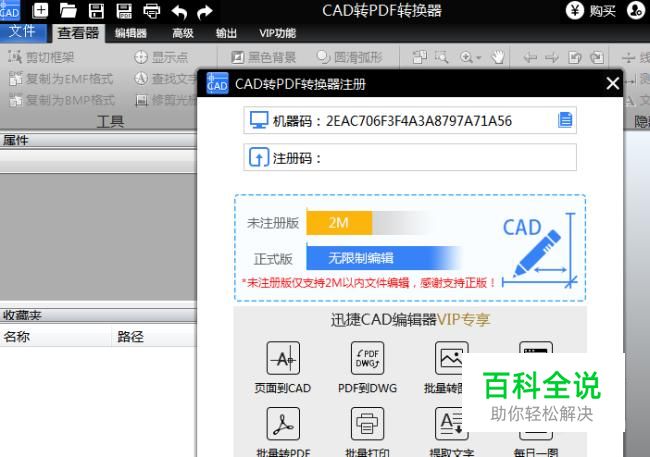The image size is (650, 457).
Task: Click the 购买 purchase button
Action: pyautogui.click(x=592, y=10)
